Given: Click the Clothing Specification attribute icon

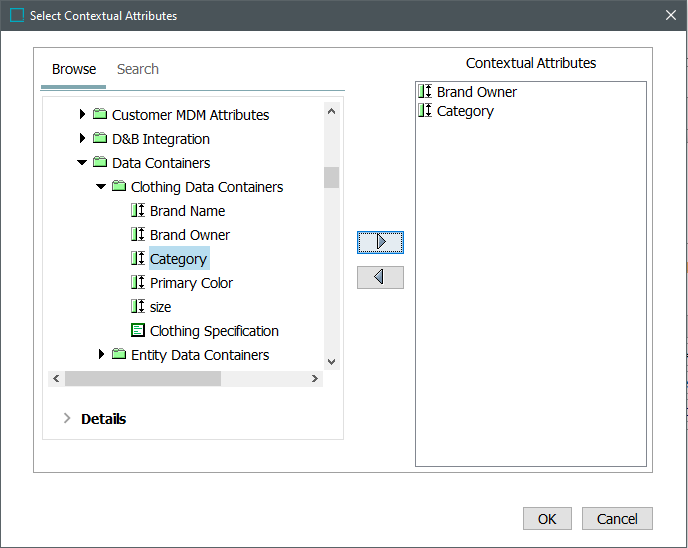Looking at the screenshot, I should coord(138,331).
